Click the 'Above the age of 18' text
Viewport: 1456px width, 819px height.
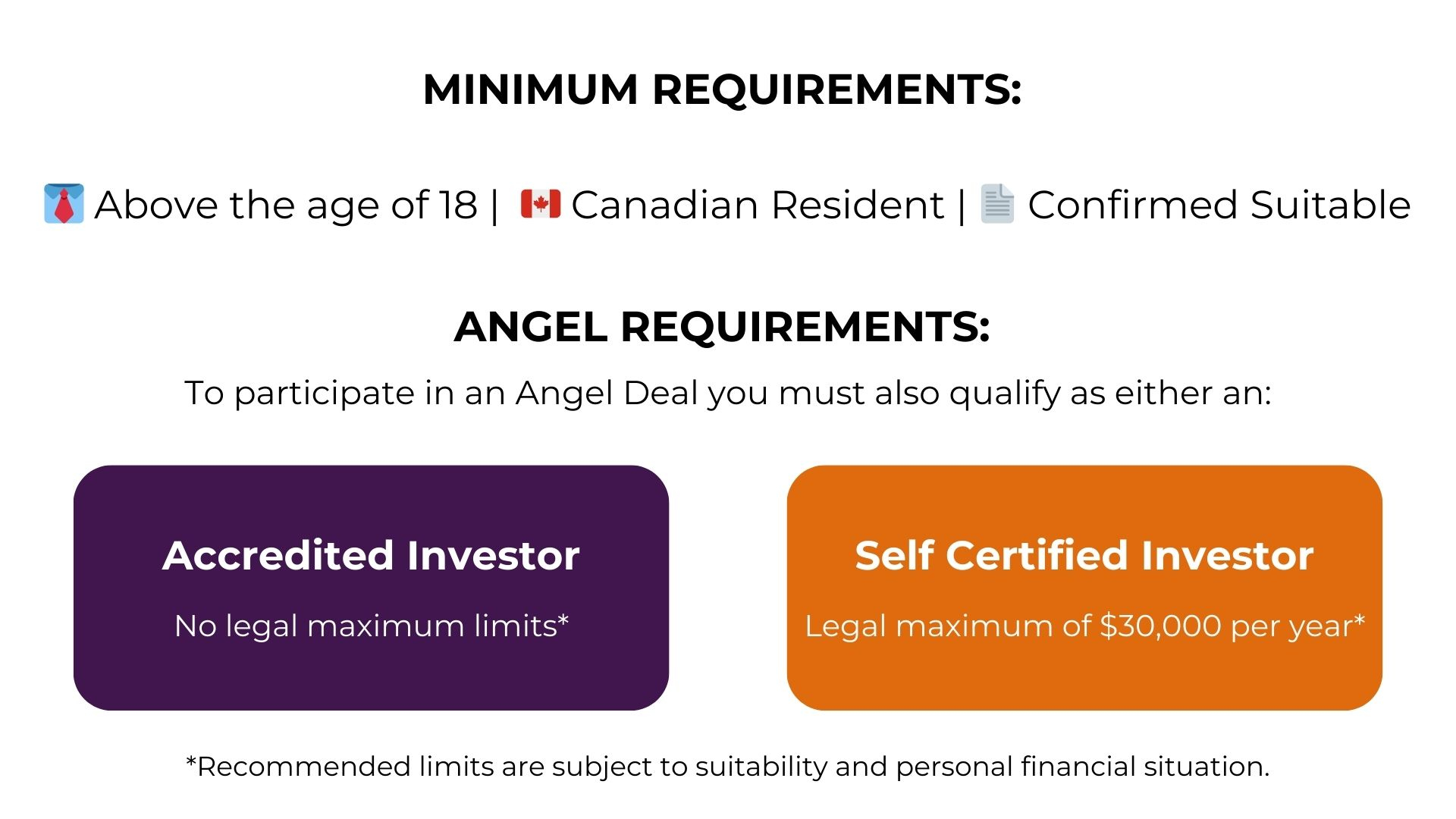click(286, 205)
